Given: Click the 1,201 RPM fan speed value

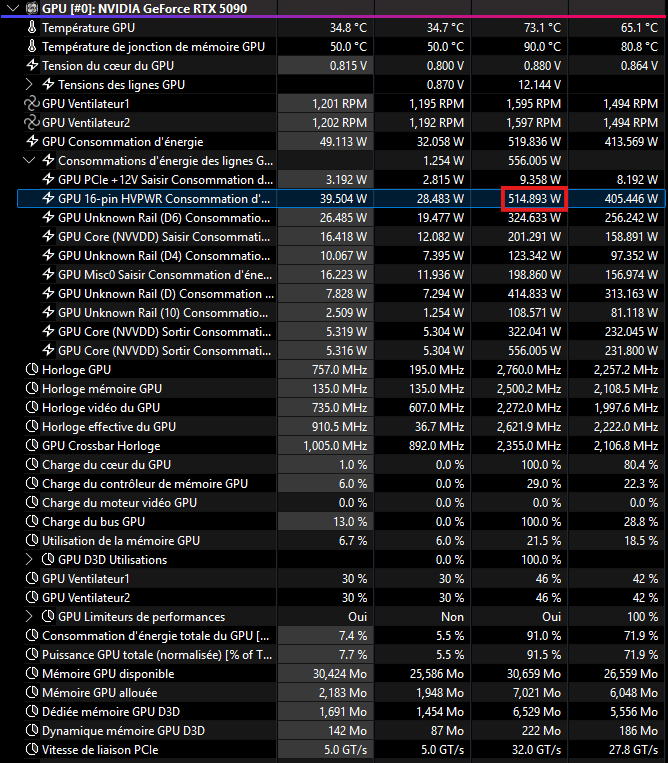Looking at the screenshot, I should click(340, 104).
